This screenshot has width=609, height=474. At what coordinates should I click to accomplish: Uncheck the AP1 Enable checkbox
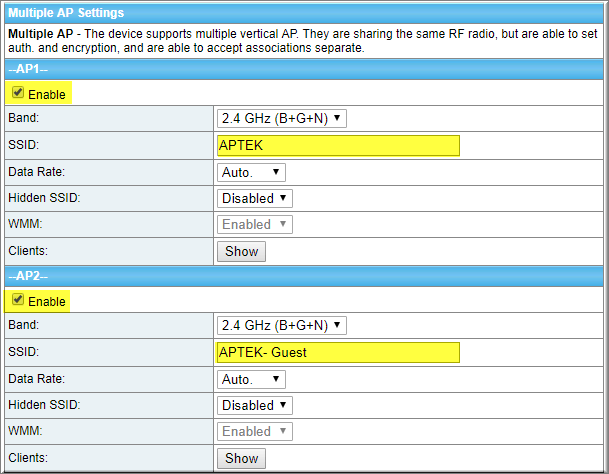(18, 92)
